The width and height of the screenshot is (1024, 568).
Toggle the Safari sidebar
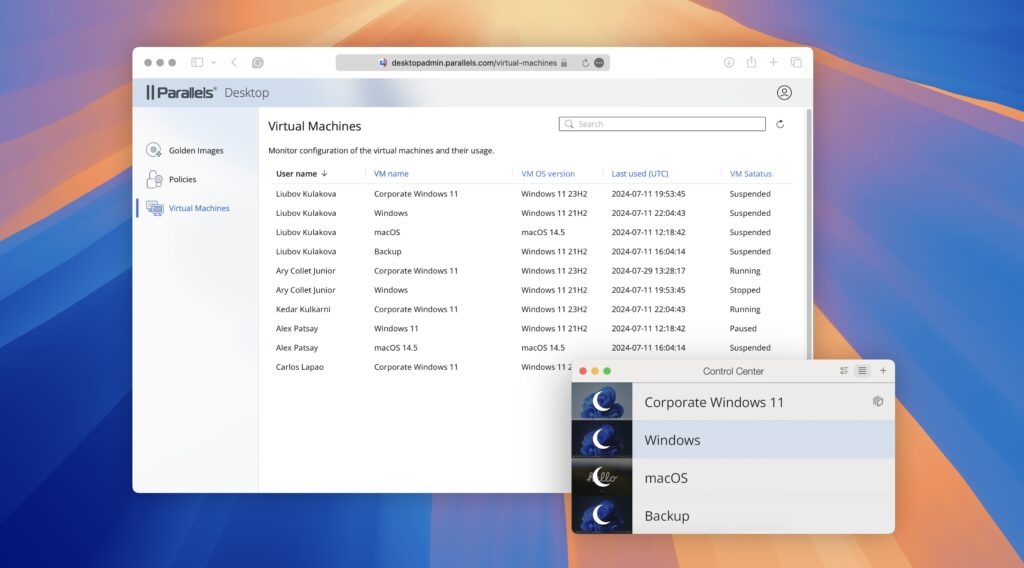[x=197, y=62]
